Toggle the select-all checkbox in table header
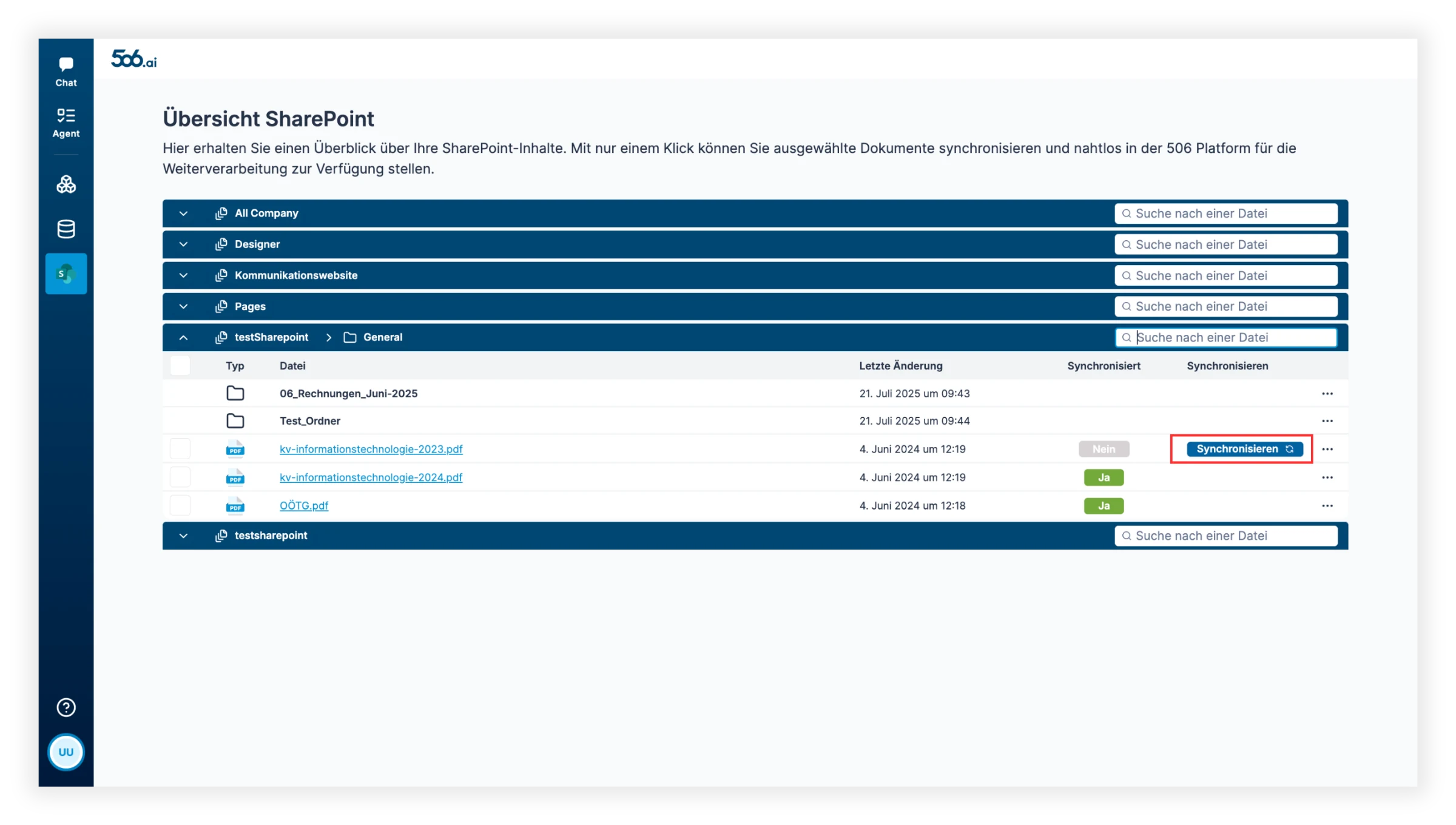Image resolution: width=1456 pixels, height=825 pixels. click(x=180, y=366)
